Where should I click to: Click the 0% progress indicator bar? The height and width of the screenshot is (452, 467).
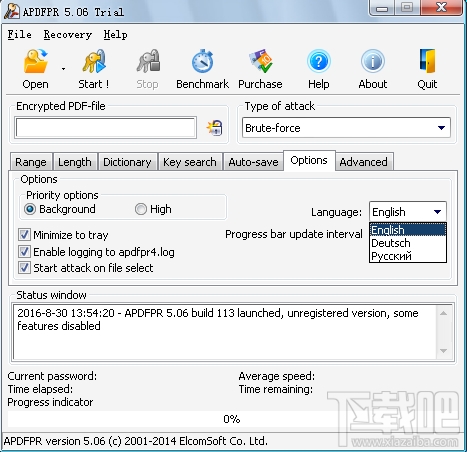coord(232,419)
